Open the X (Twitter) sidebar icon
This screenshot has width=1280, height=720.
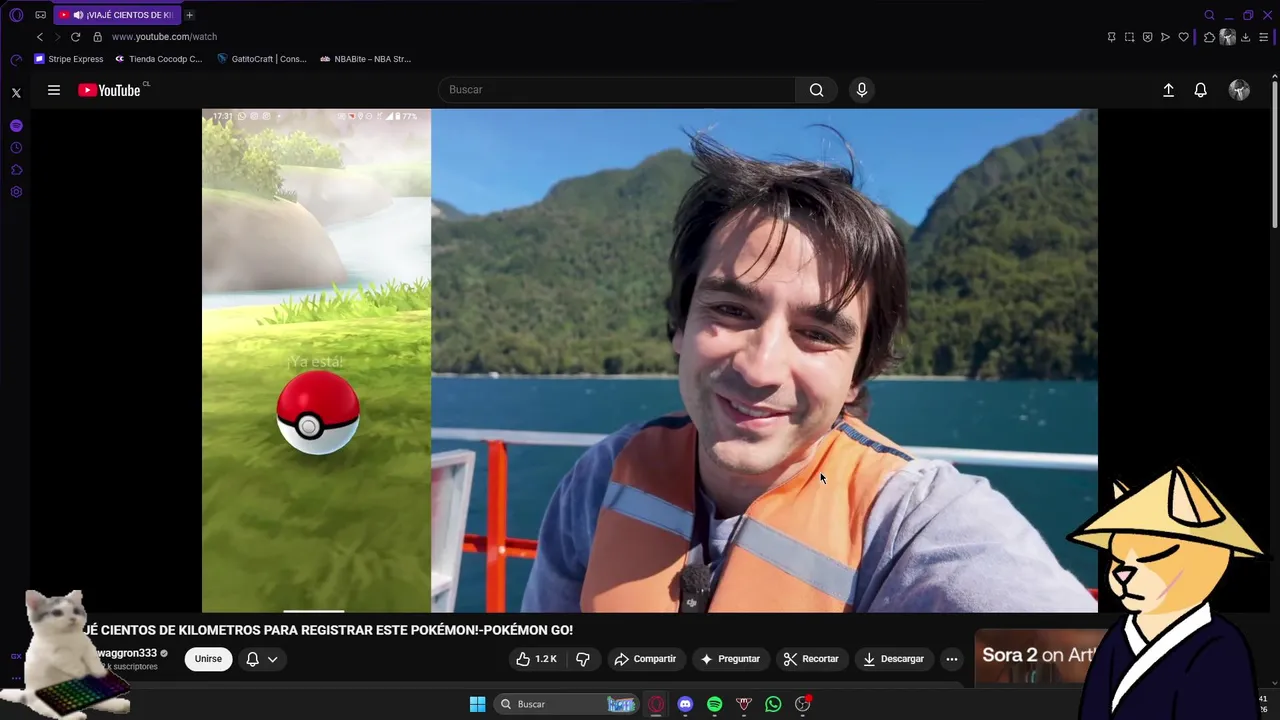tap(16, 93)
